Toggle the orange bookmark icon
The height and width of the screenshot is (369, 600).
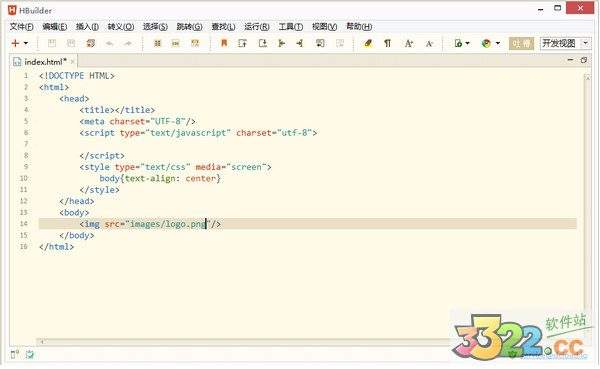(x=224, y=43)
